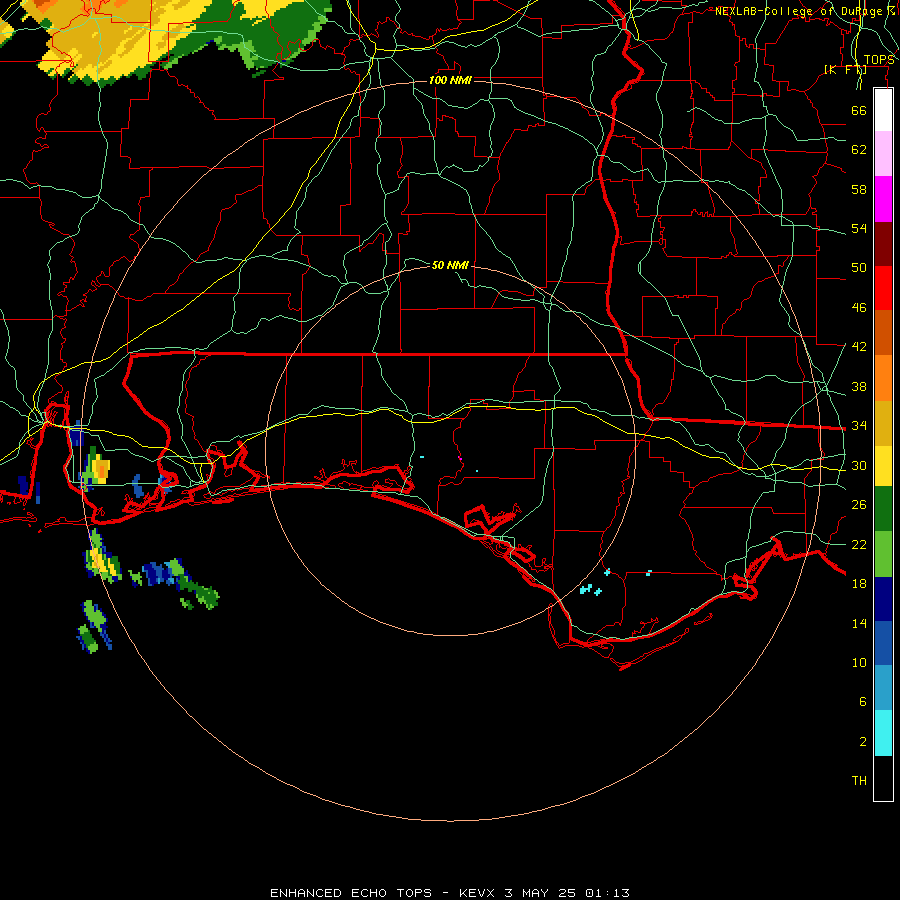The width and height of the screenshot is (900, 900).
Task: Click the 26 value on the legend scale
Action: [859, 505]
